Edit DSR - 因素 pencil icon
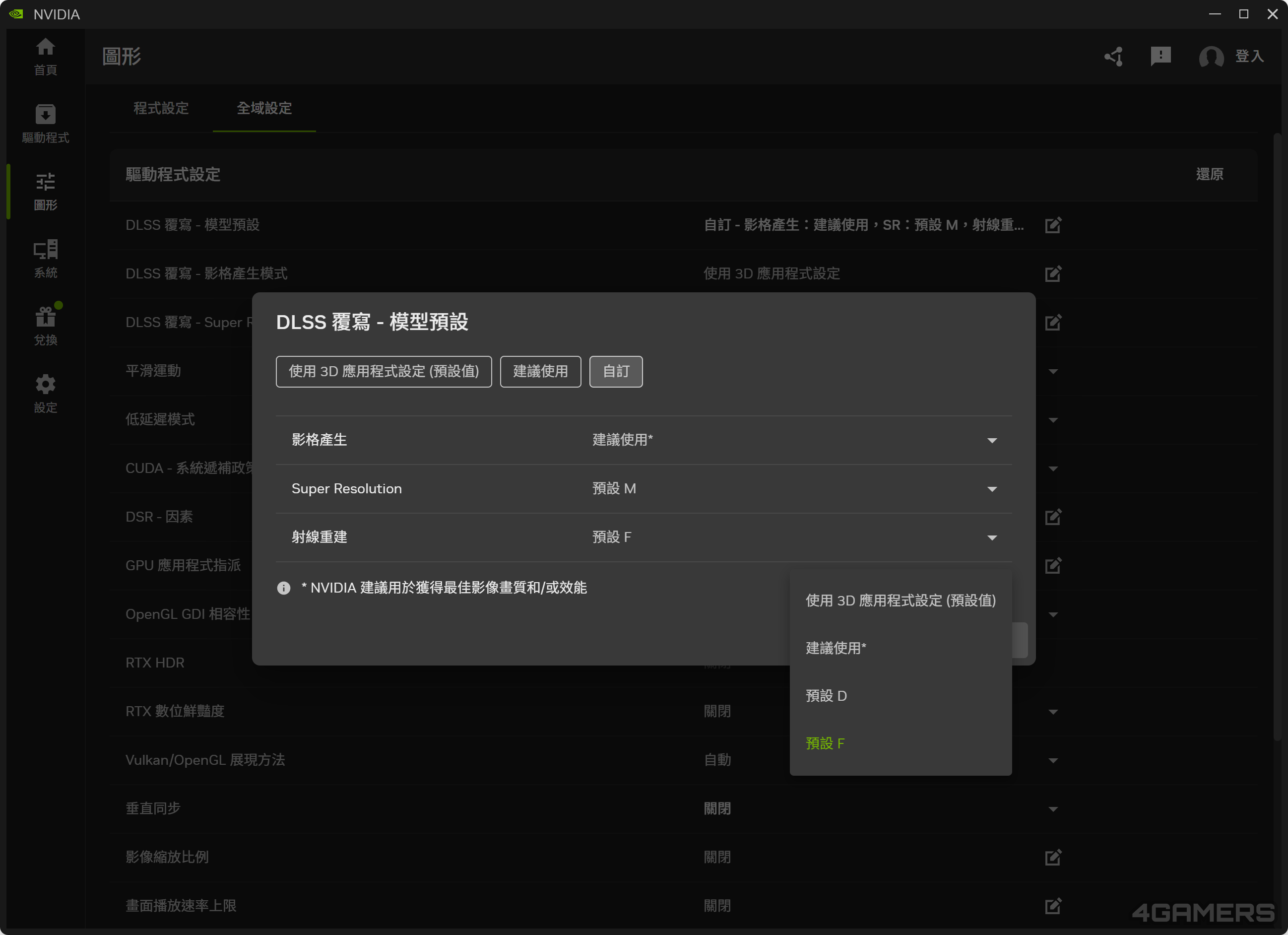This screenshot has width=1288, height=935. (x=1053, y=517)
